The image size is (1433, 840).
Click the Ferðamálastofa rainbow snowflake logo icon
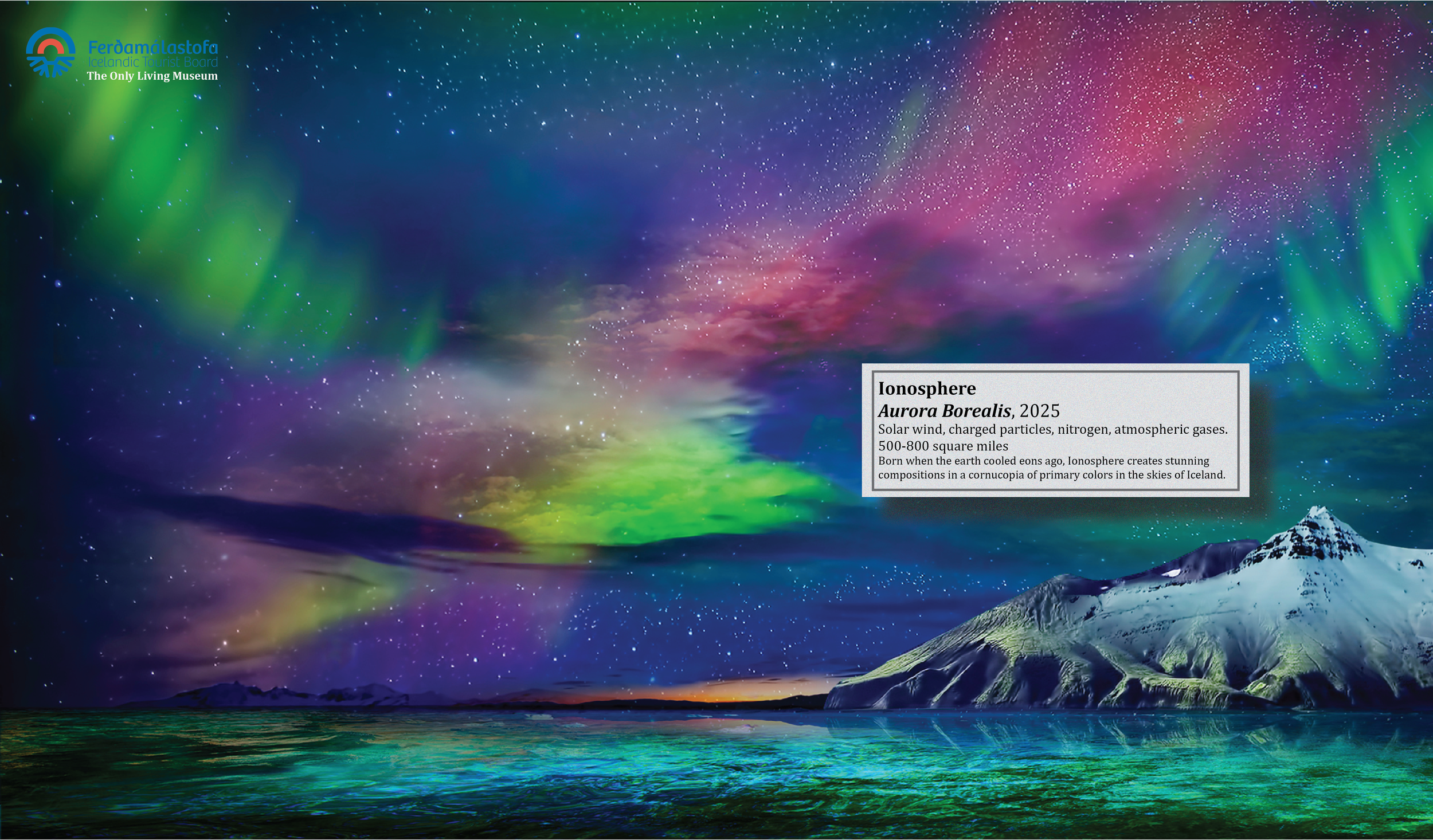coord(50,52)
